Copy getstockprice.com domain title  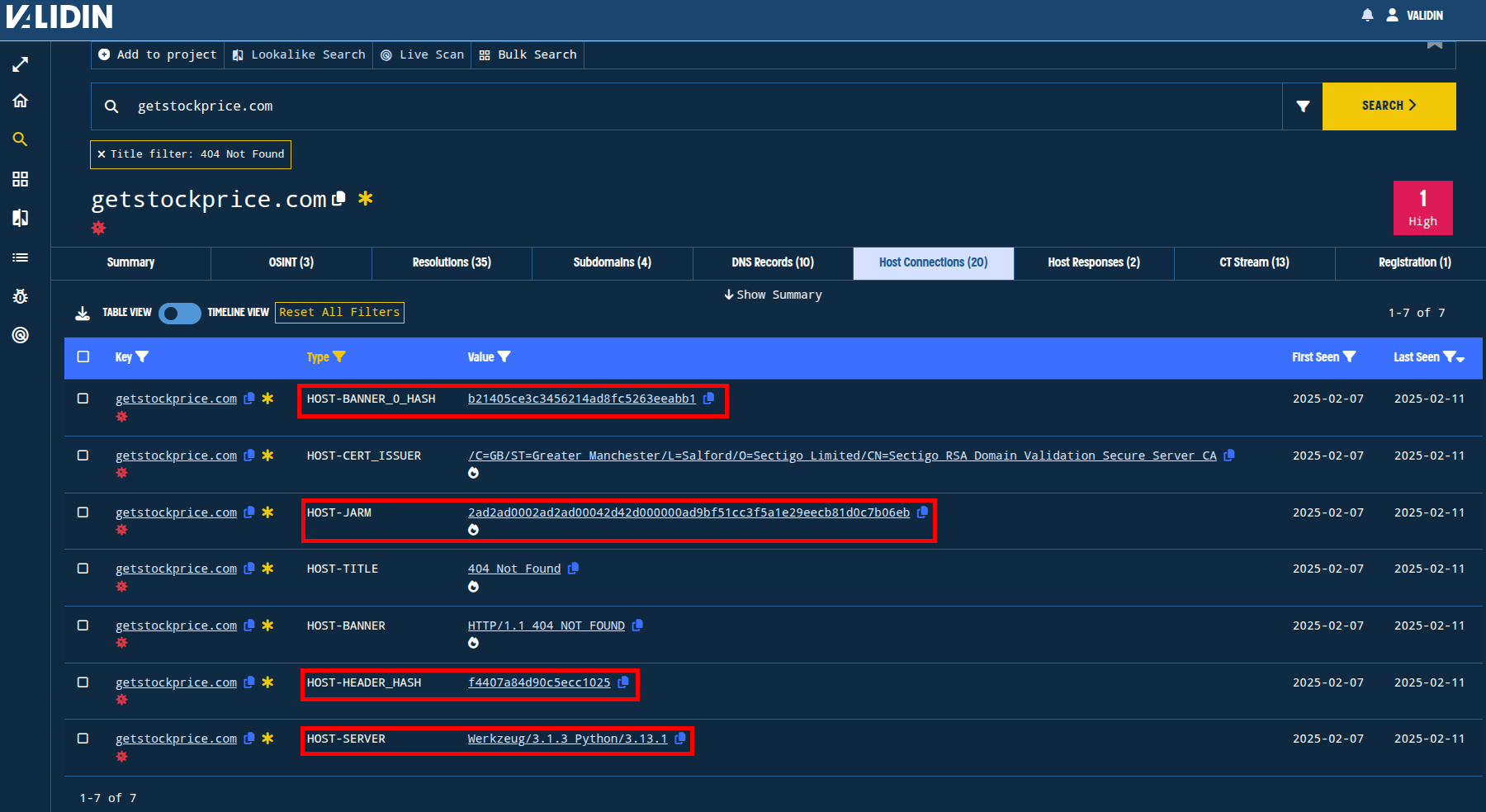coord(338,199)
